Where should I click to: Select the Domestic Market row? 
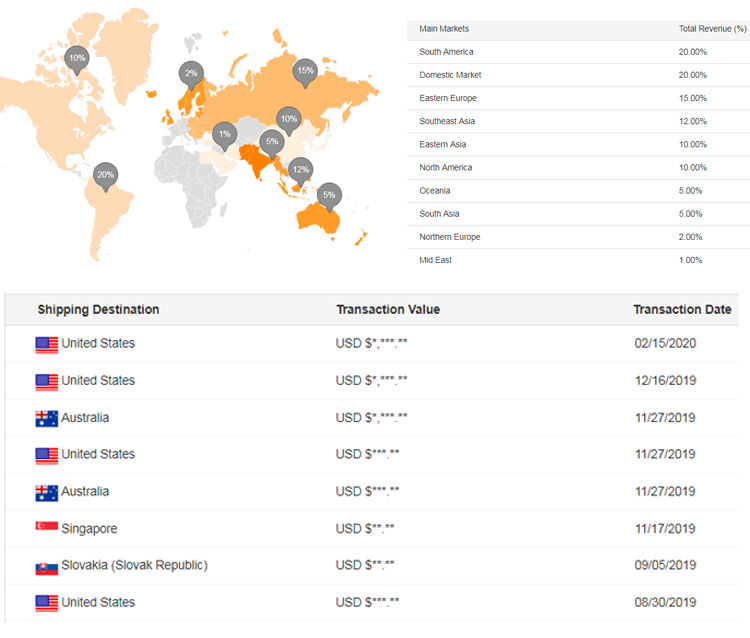(x=578, y=75)
